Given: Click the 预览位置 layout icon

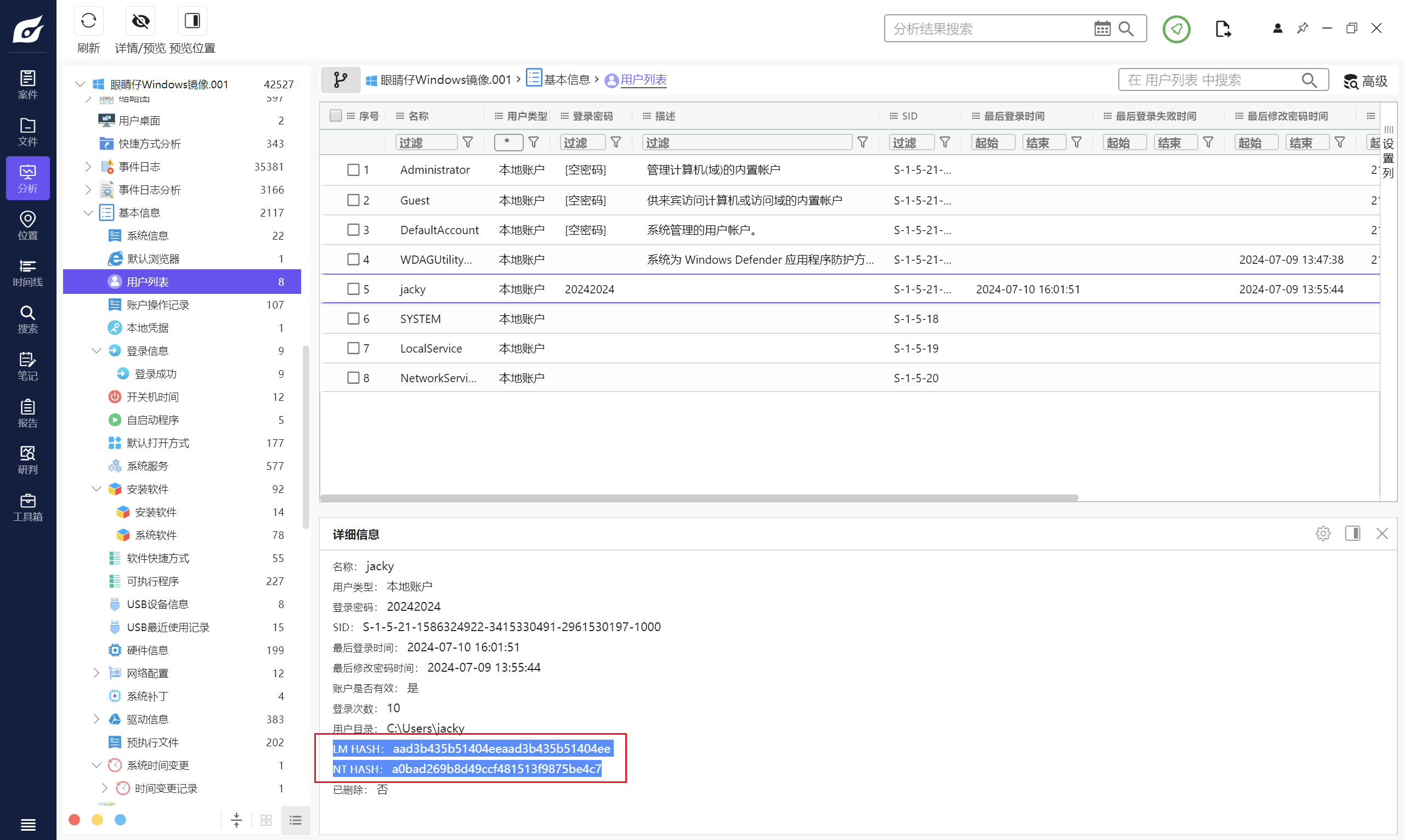Looking at the screenshot, I should pyautogui.click(x=193, y=21).
